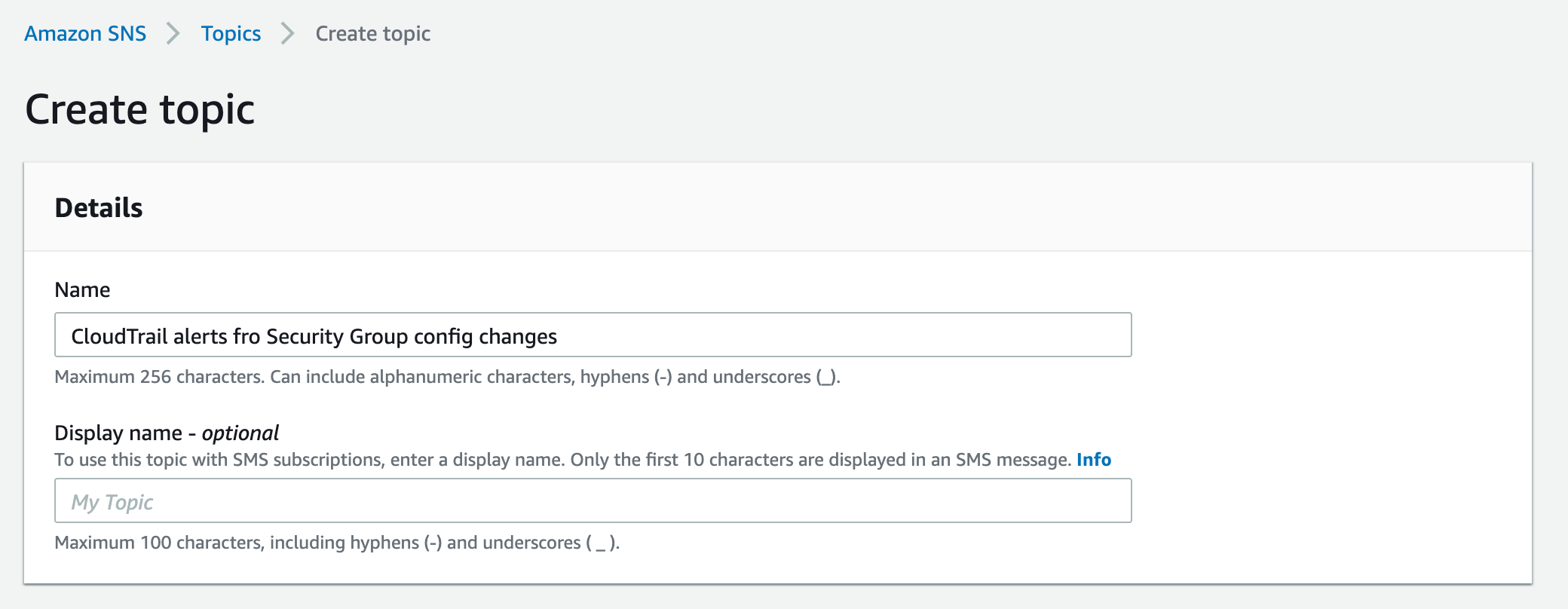Click the Info link for Display name
The image size is (1568, 609).
[1093, 460]
